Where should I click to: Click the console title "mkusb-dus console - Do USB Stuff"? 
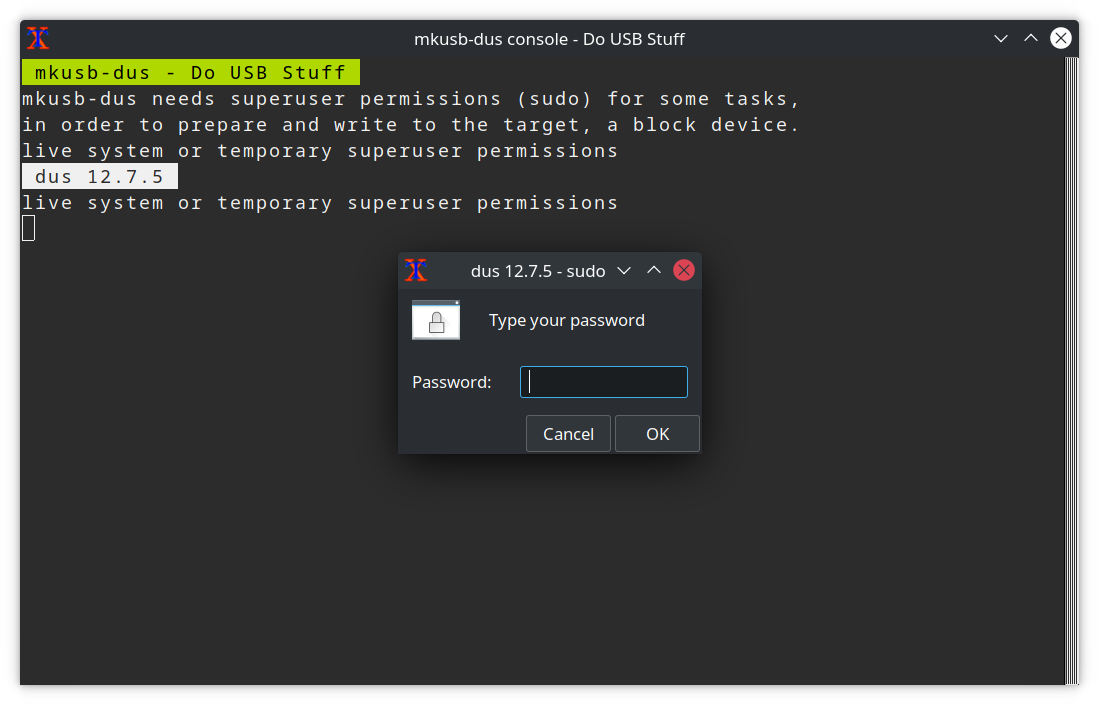tap(549, 39)
